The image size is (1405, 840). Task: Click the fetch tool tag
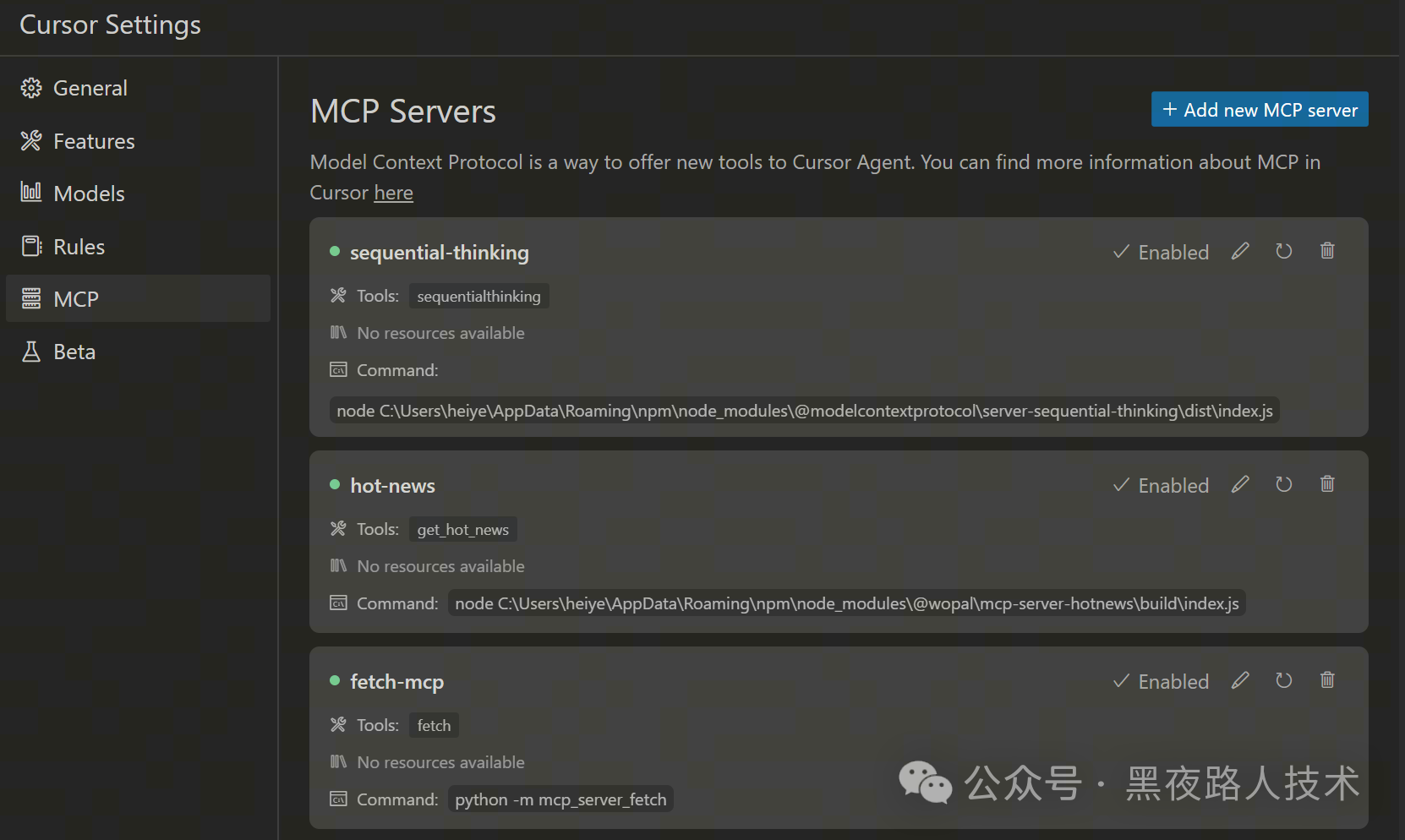tap(434, 725)
